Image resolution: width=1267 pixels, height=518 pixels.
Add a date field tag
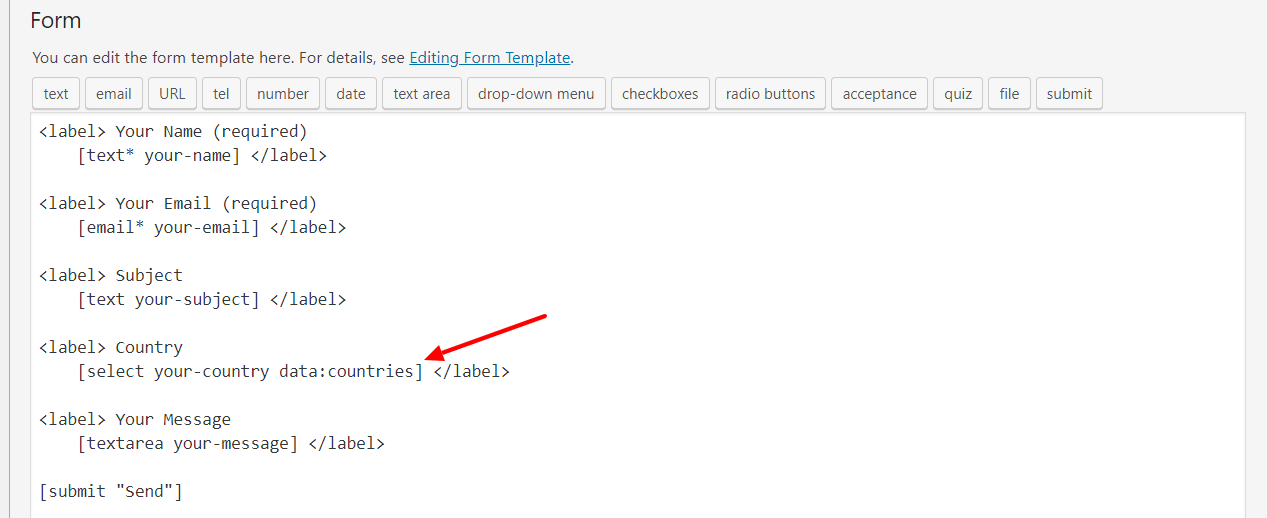351,93
